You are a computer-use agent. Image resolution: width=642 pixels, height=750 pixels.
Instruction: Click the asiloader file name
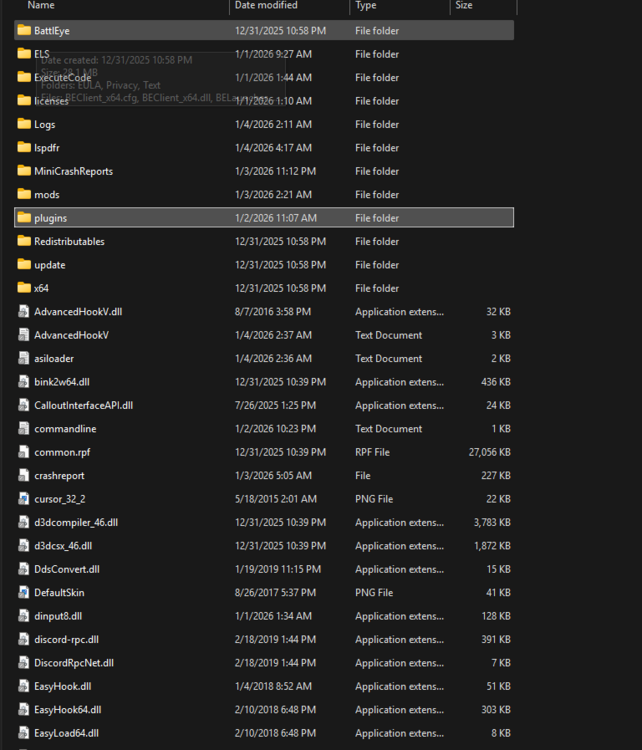[54, 359]
